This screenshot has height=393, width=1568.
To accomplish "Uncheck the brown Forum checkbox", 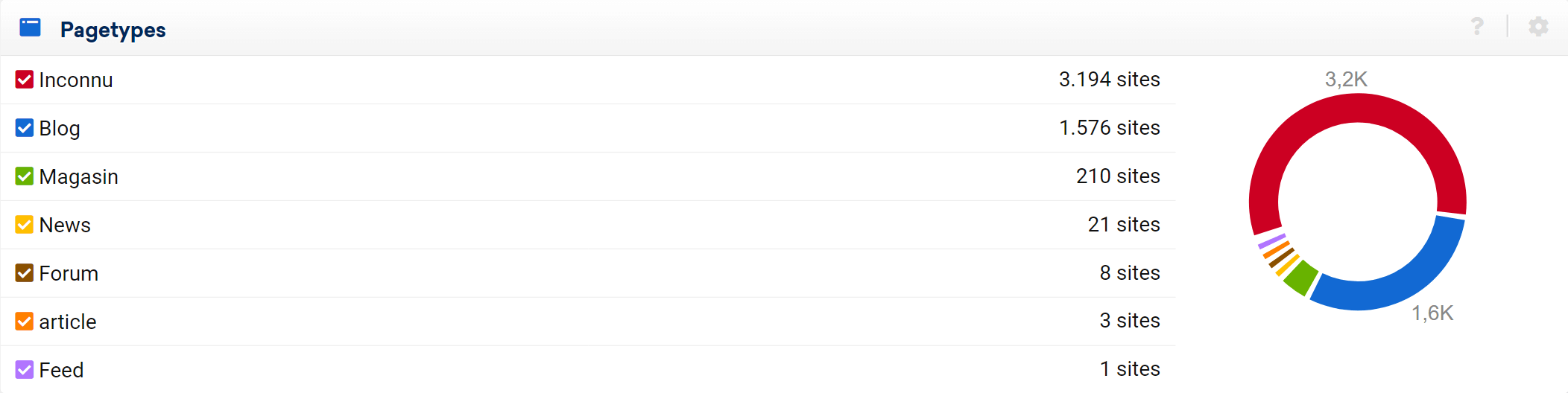I will point(25,273).
